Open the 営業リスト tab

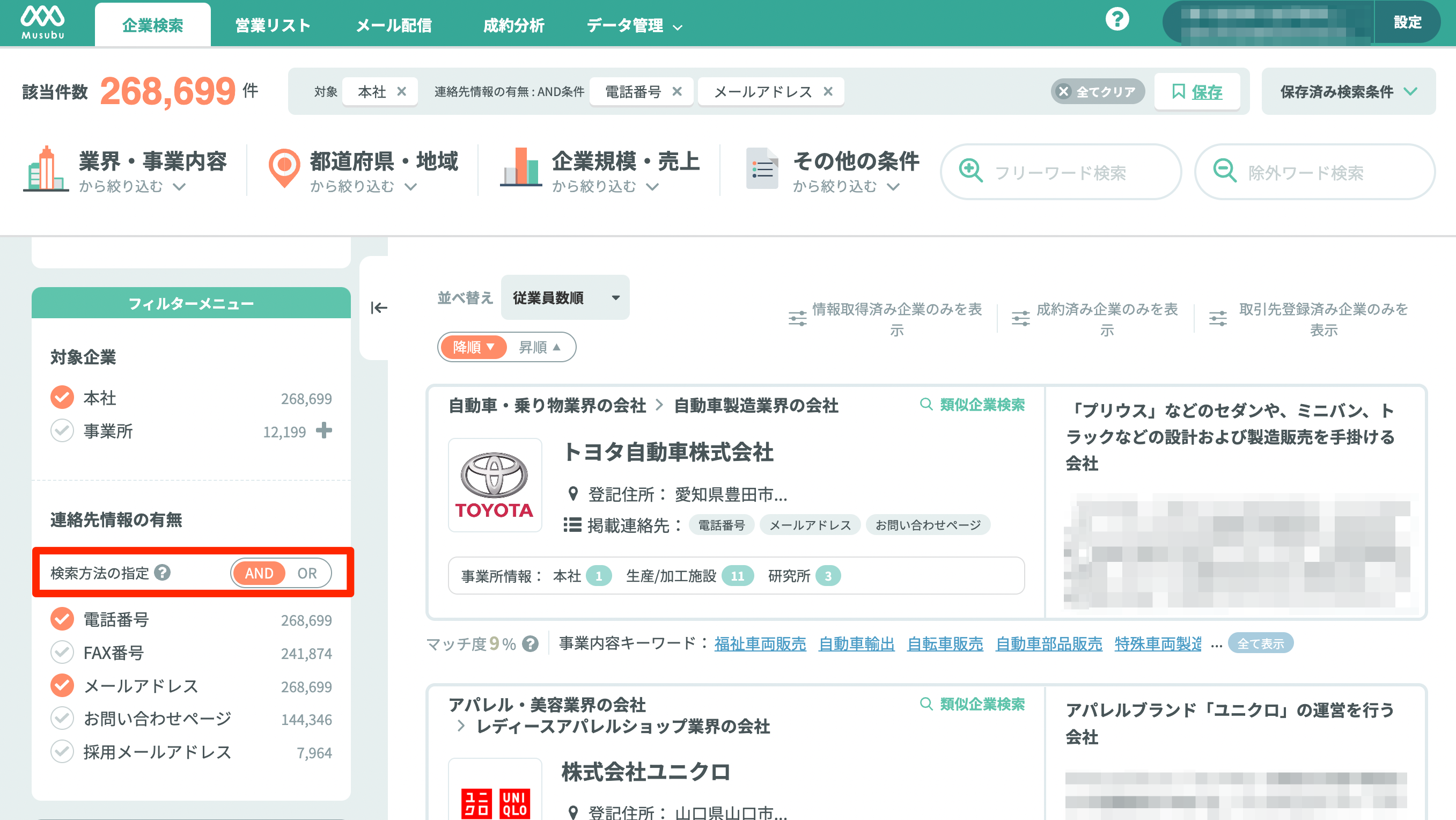coord(273,25)
